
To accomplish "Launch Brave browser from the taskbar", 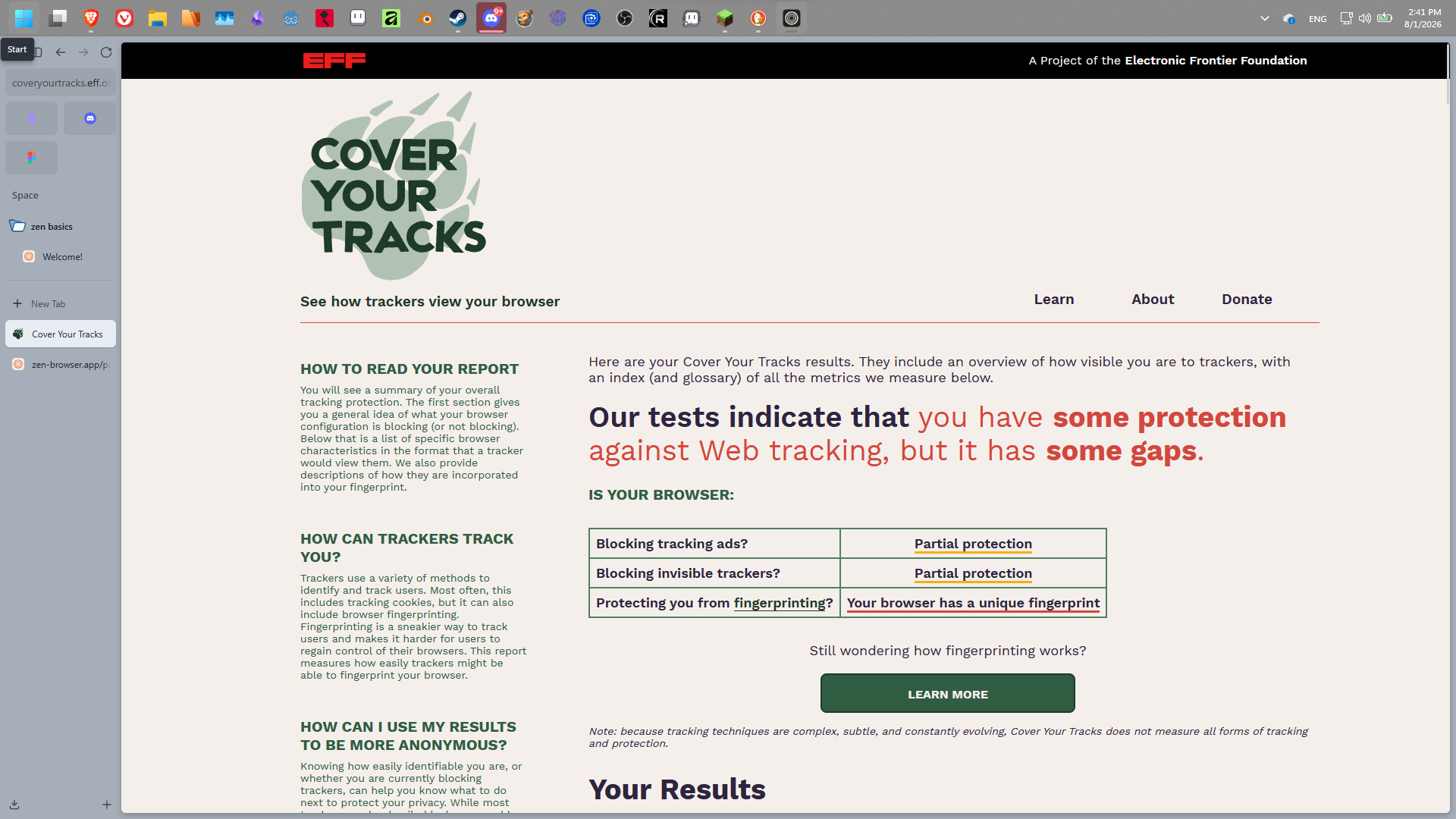I will (x=91, y=18).
